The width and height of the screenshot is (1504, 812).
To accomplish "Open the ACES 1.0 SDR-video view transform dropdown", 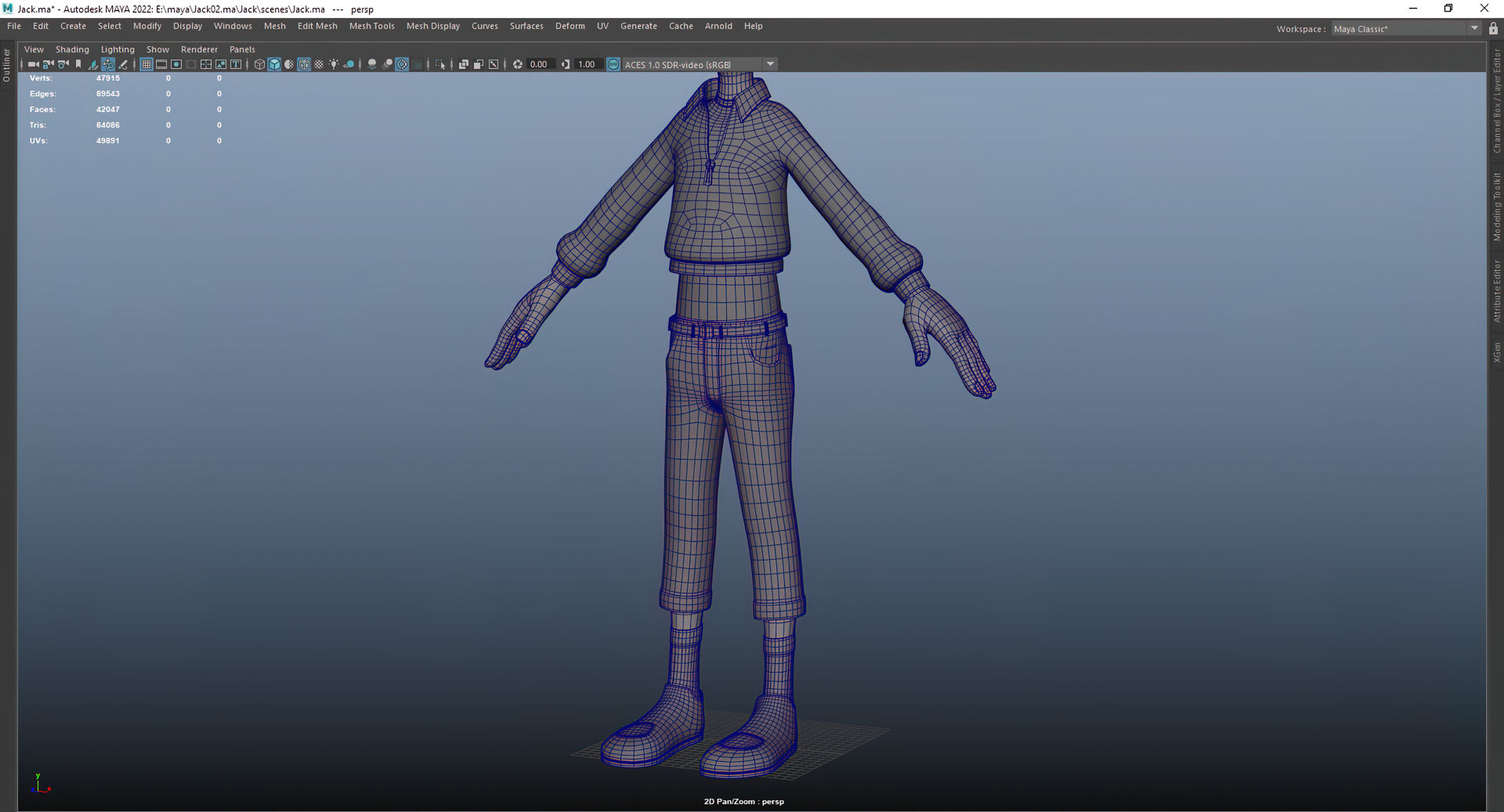I will click(x=700, y=64).
